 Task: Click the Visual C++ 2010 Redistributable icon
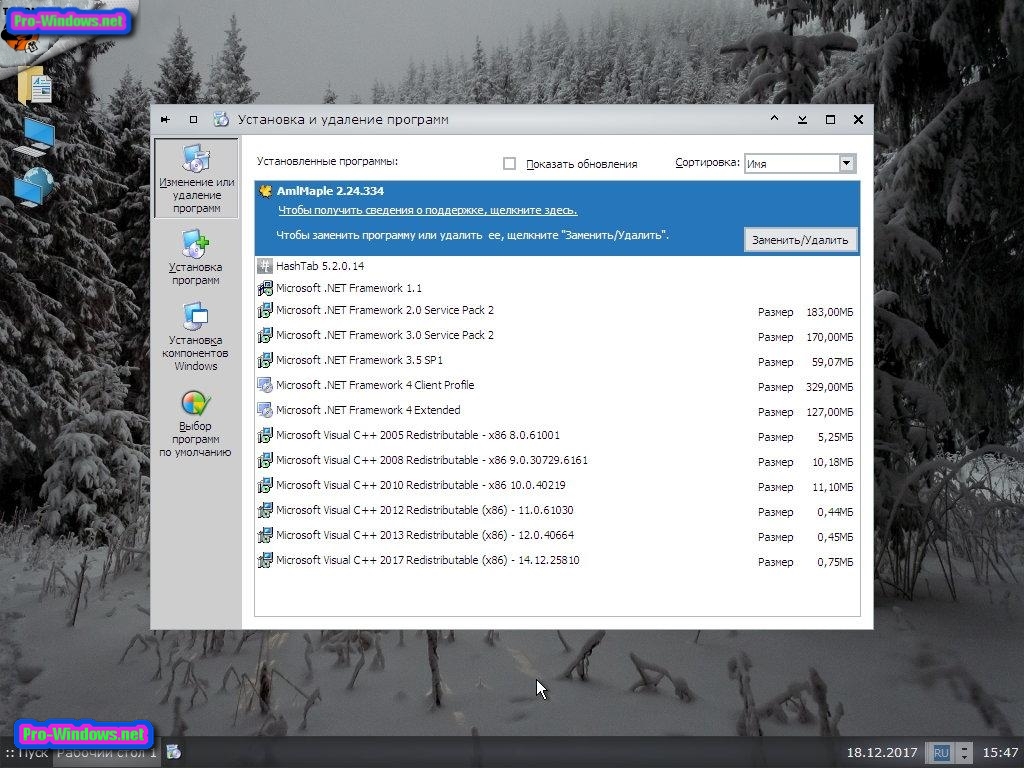(x=264, y=485)
